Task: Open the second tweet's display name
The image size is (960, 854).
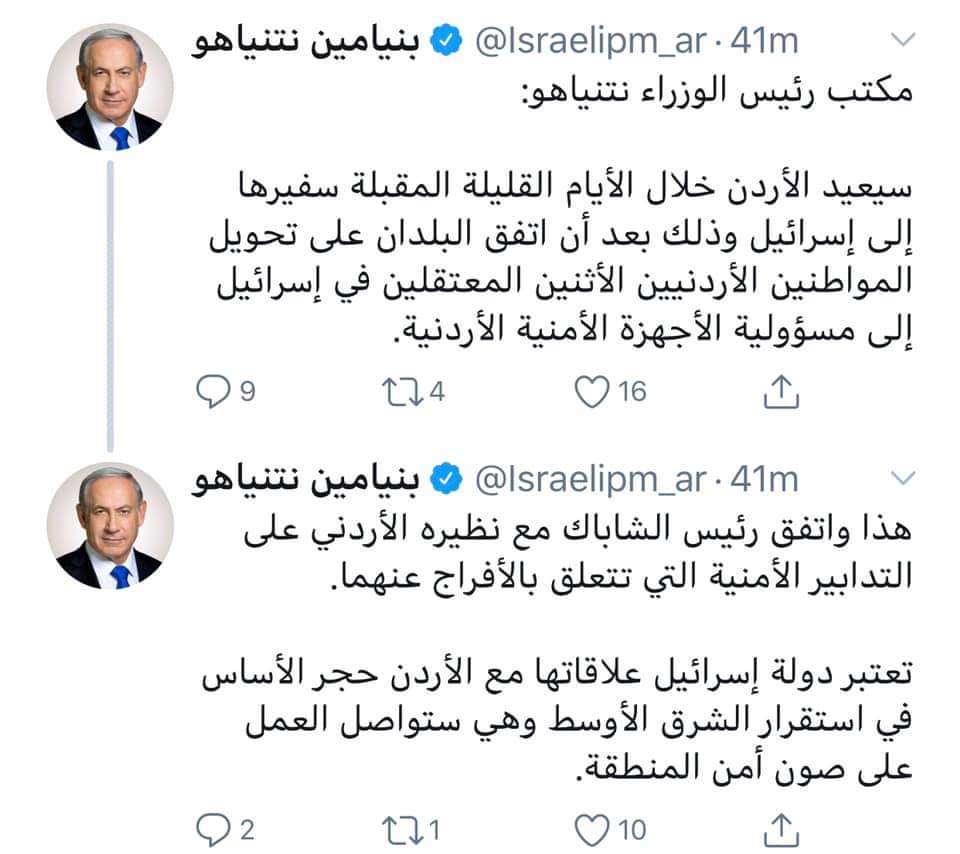Action: coord(309,481)
